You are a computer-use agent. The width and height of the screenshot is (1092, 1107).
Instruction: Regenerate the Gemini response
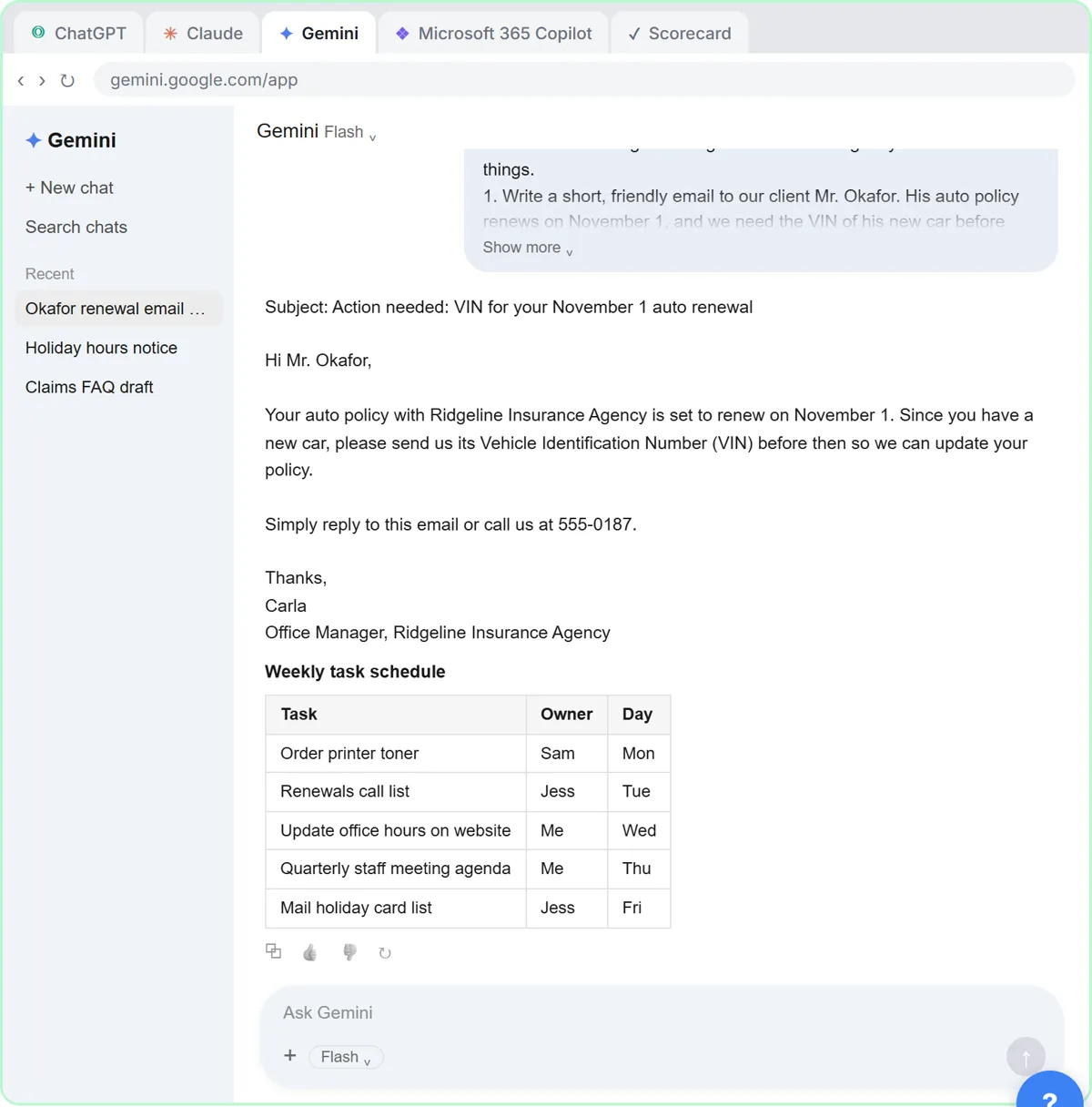pyautogui.click(x=385, y=953)
